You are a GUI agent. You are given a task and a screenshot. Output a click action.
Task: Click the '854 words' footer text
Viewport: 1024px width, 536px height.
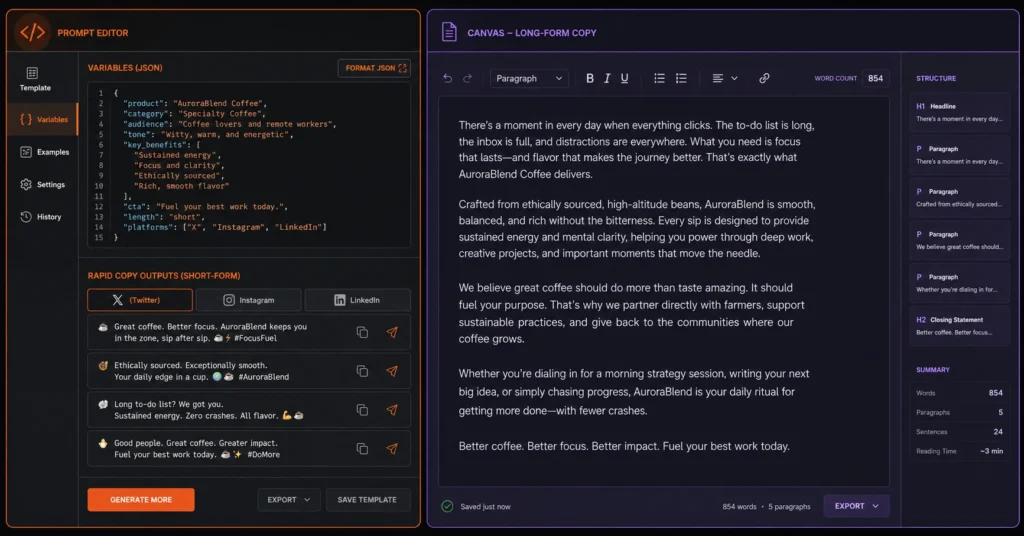(739, 507)
